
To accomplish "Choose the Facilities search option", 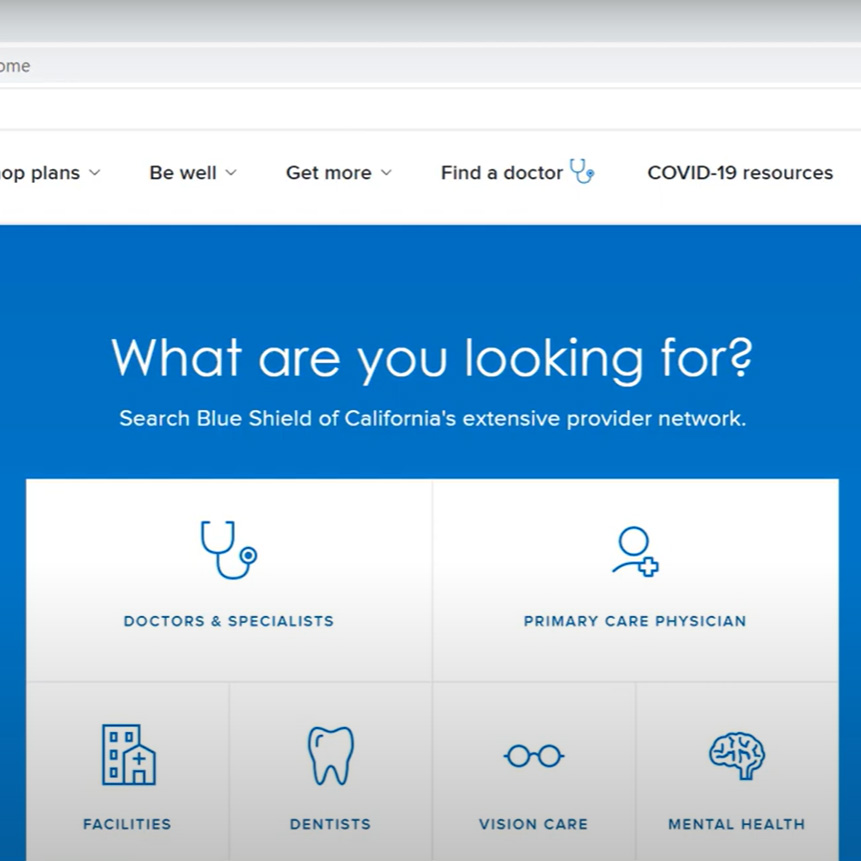I will point(126,780).
